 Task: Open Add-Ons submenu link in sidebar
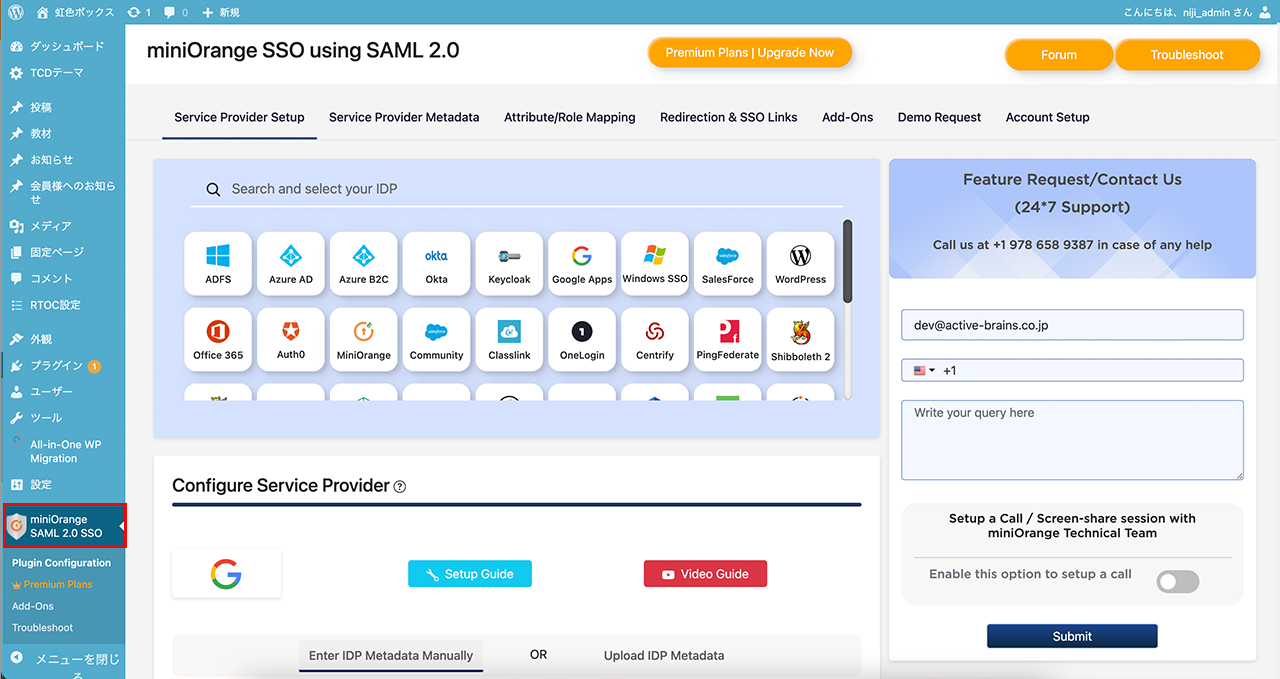pos(33,606)
